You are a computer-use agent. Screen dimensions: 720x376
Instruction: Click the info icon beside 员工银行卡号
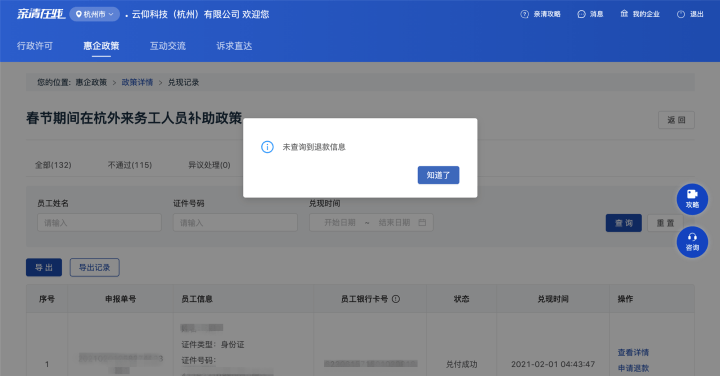click(396, 299)
